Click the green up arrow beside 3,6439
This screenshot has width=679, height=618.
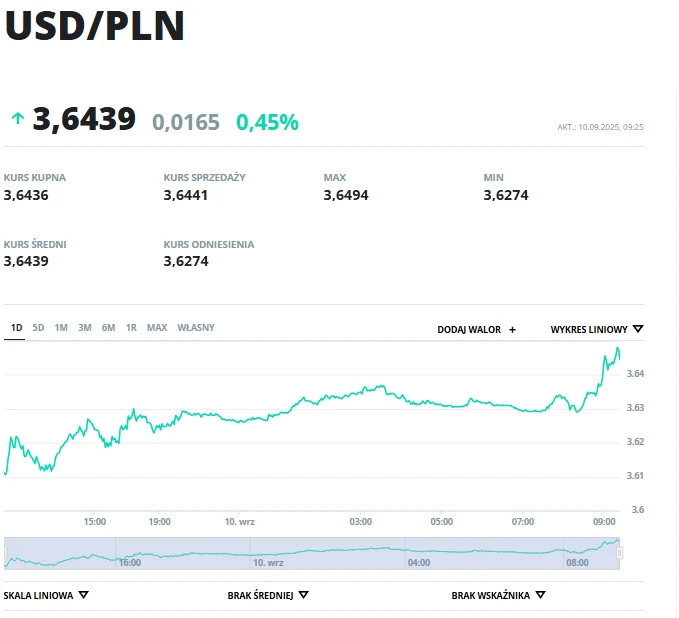pos(17,119)
